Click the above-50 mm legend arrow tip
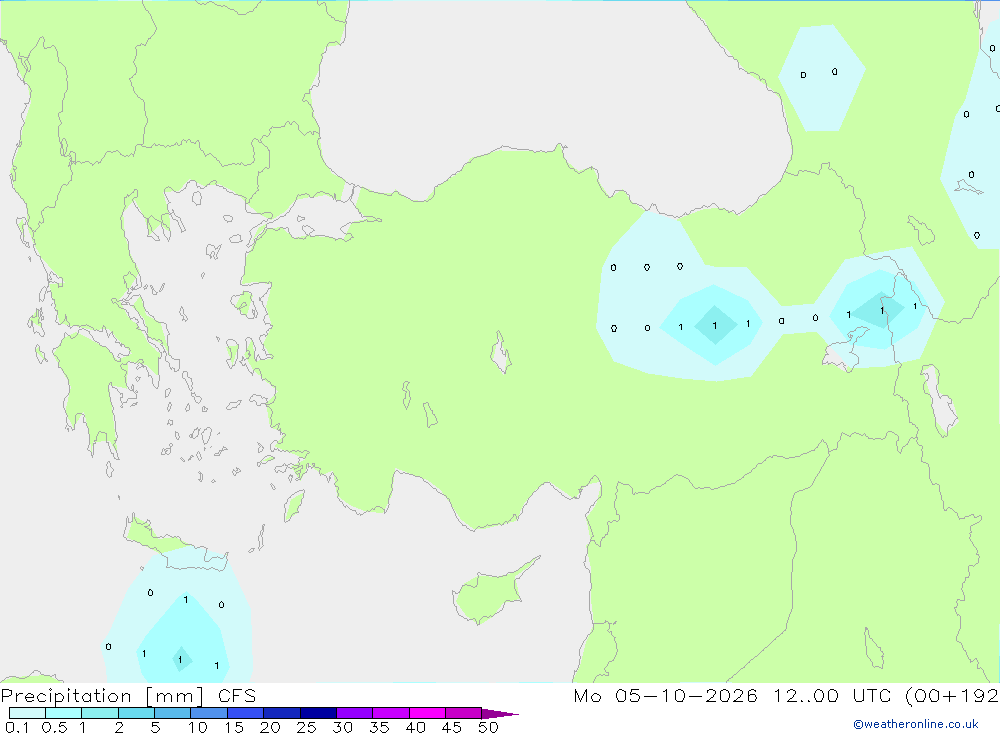 coord(500,713)
